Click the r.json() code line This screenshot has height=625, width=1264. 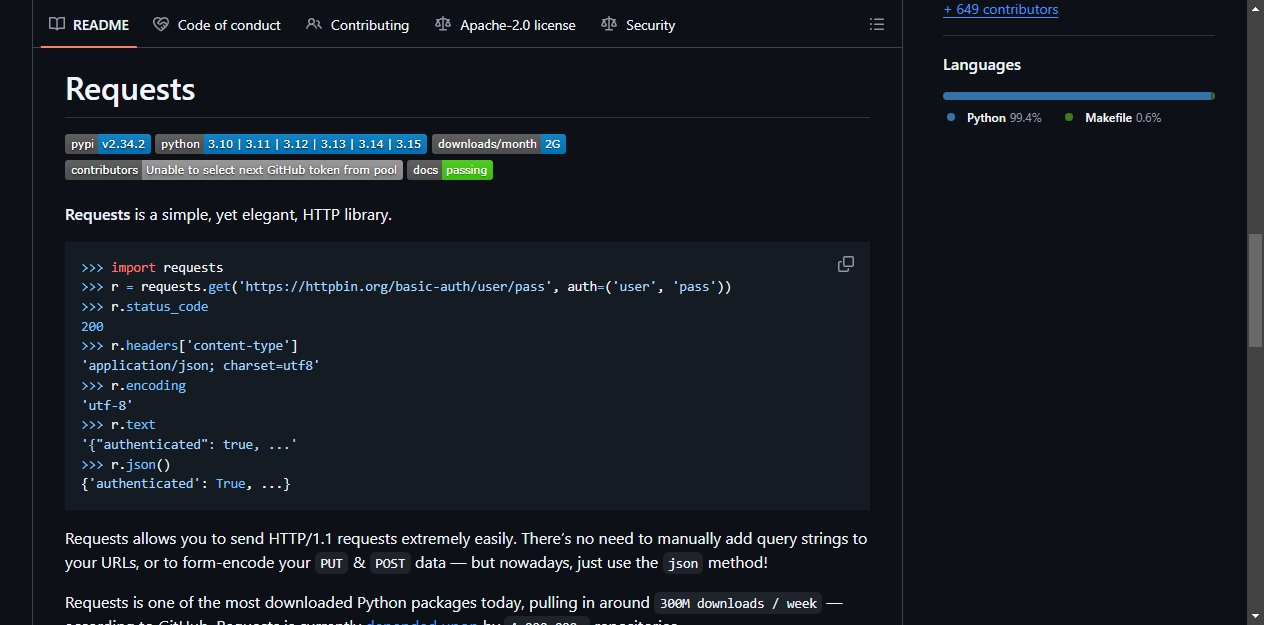click(126, 464)
